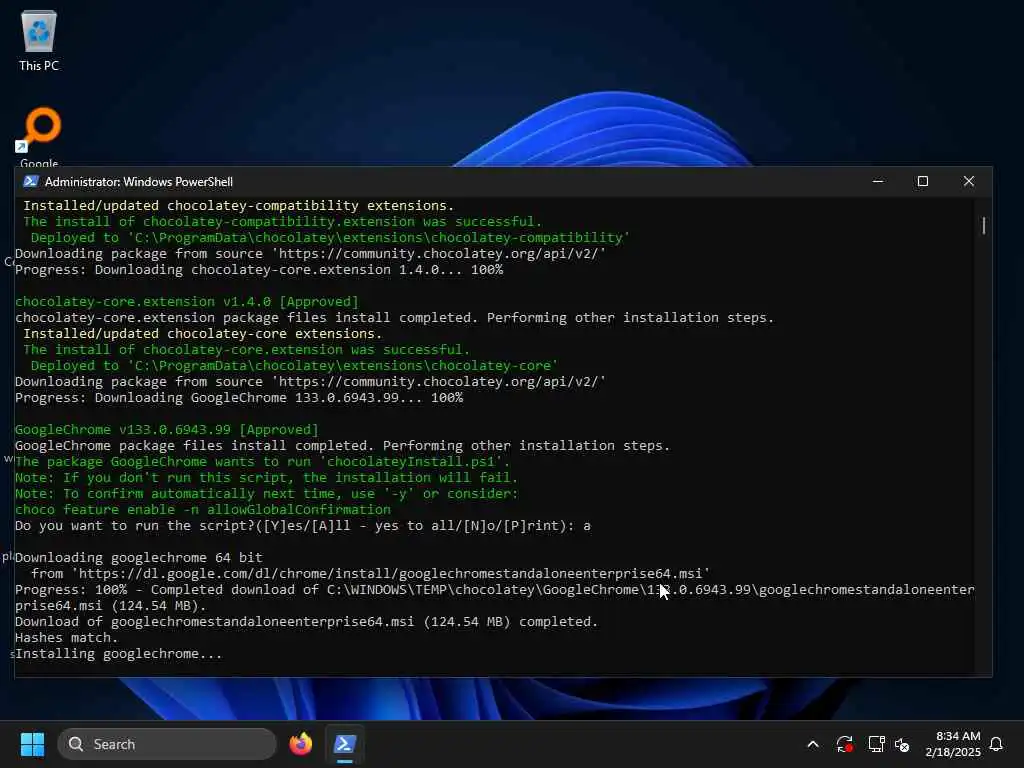Click 'chocolatey-core.extension v1.4.0 [Approved]' line
Image resolution: width=1024 pixels, height=768 pixels.
tap(187, 302)
